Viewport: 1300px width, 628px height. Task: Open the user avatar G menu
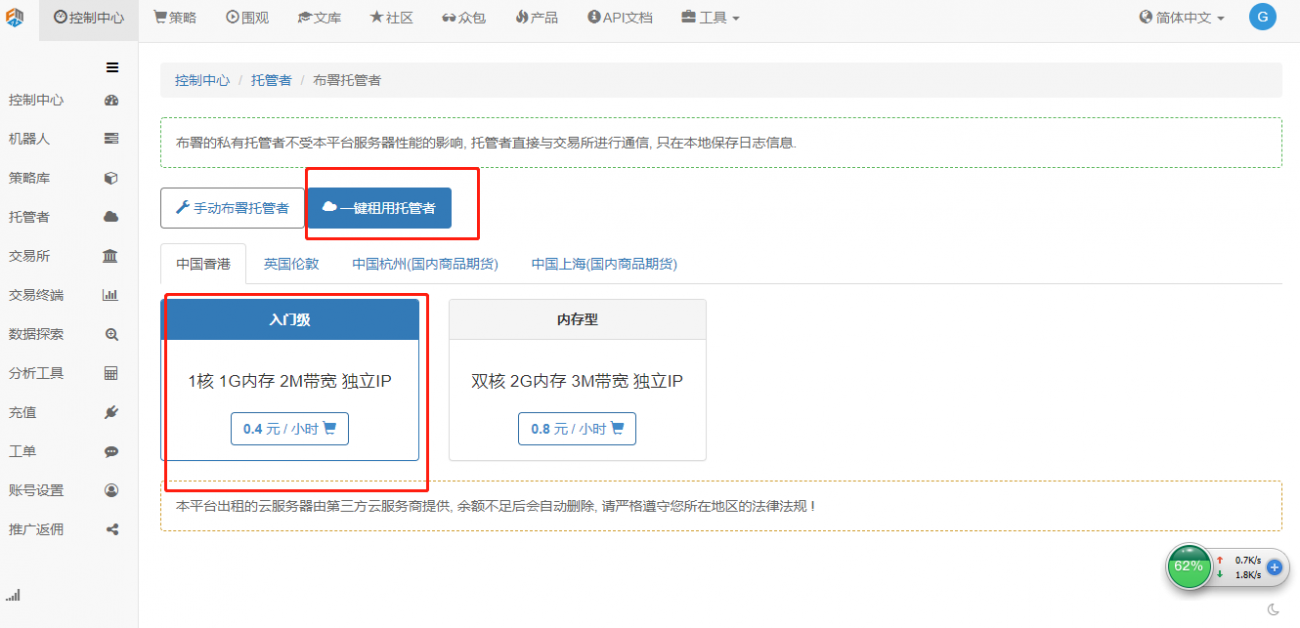coord(1262,17)
